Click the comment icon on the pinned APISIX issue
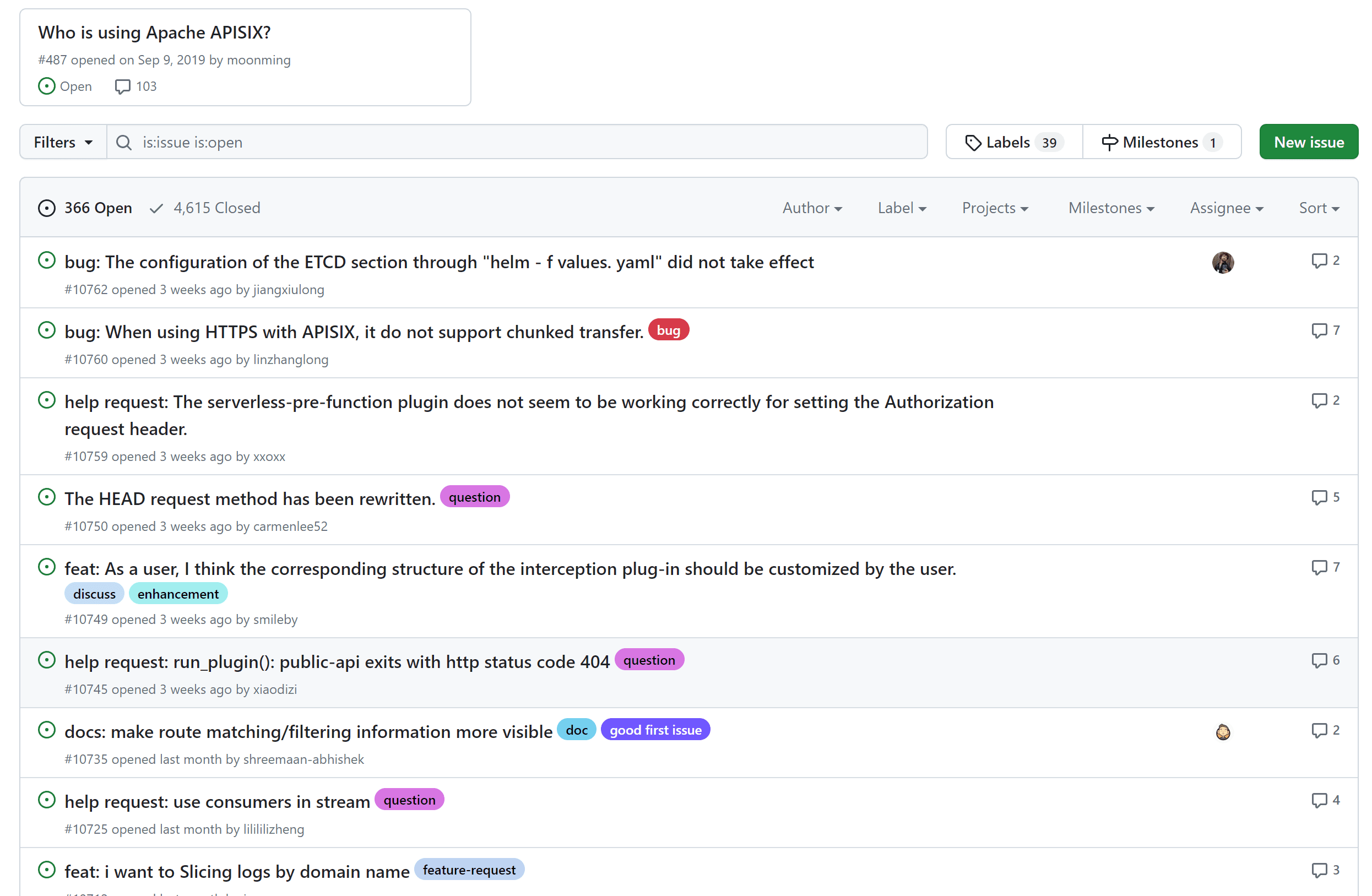 pos(122,86)
